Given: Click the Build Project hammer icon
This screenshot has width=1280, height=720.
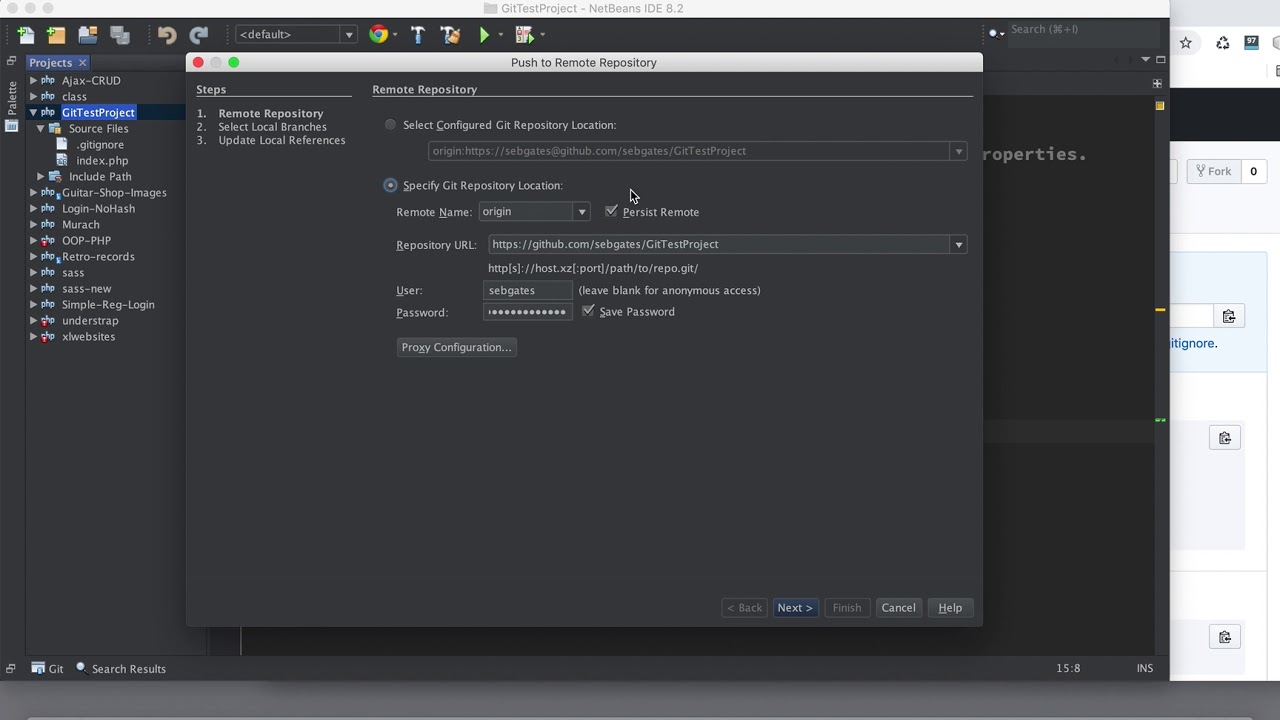Looking at the screenshot, I should pos(418,35).
